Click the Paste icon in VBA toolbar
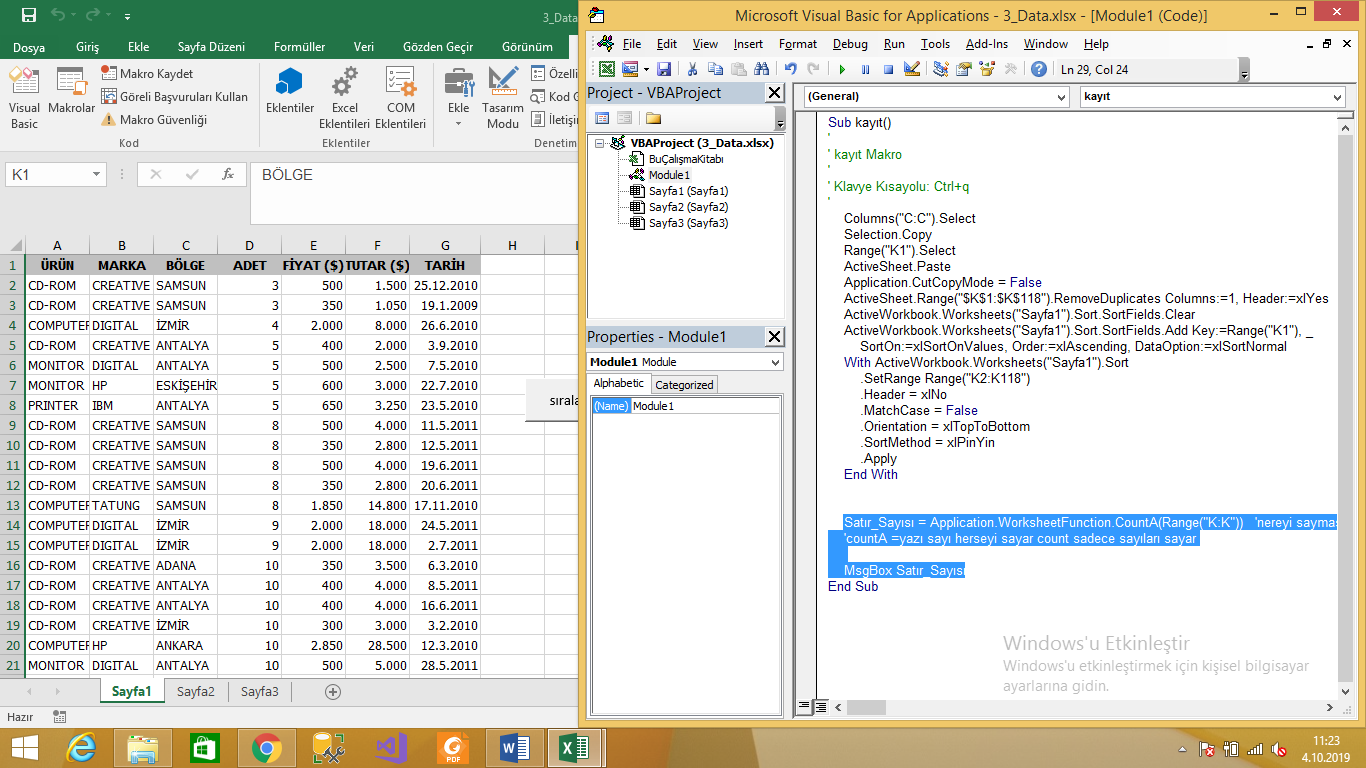1366x768 pixels. click(738, 69)
